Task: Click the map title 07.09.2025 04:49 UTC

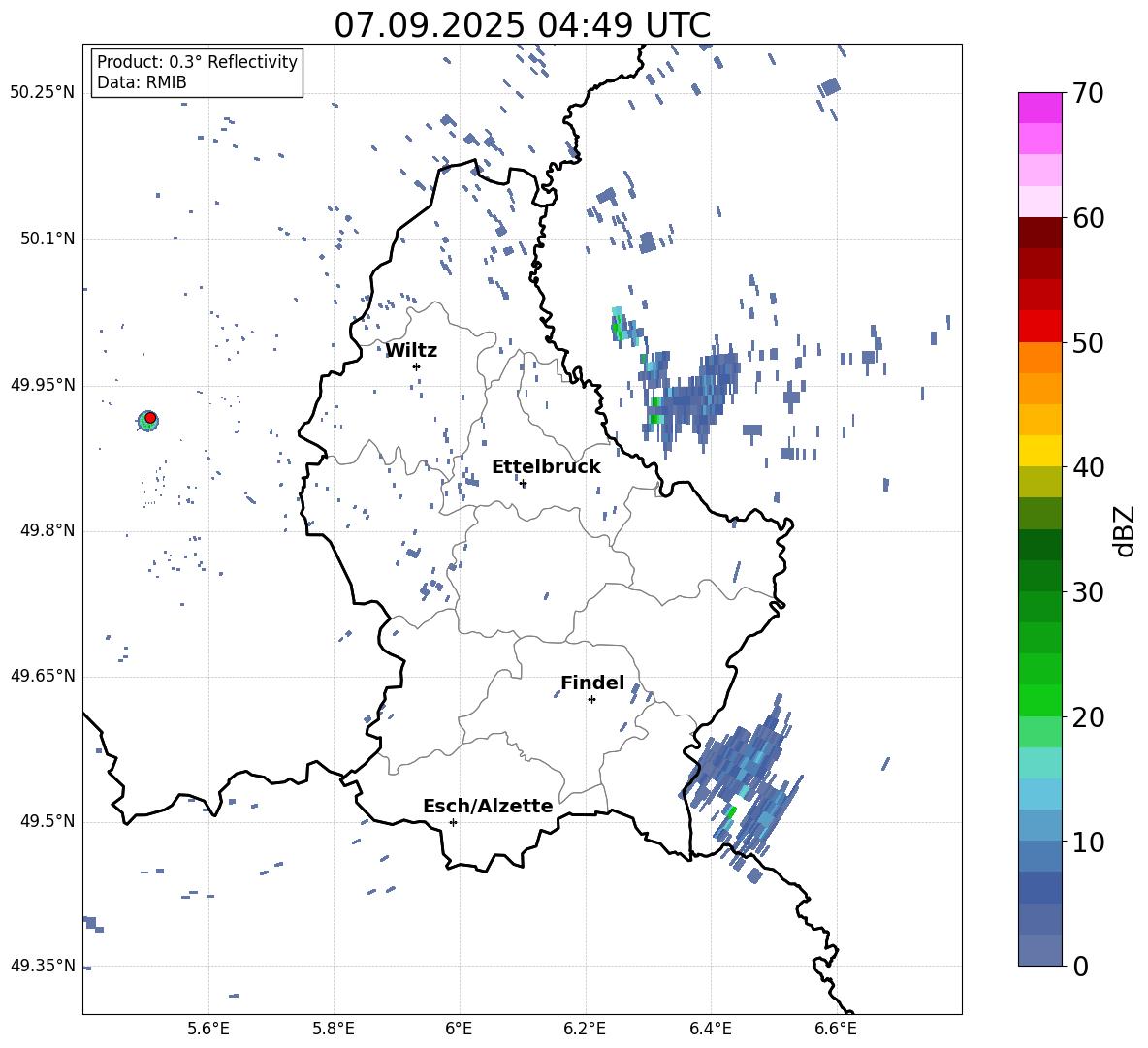Action: [x=522, y=25]
